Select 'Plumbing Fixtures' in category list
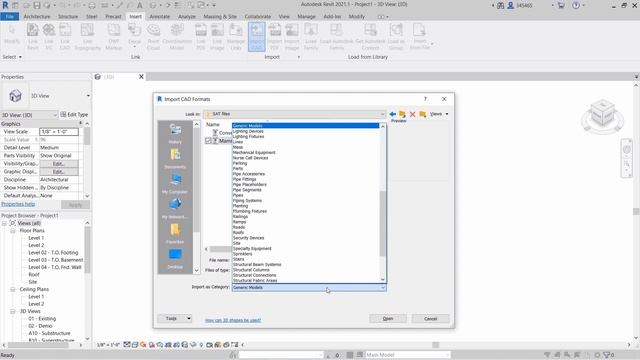The height and width of the screenshot is (360, 640). pos(249,211)
